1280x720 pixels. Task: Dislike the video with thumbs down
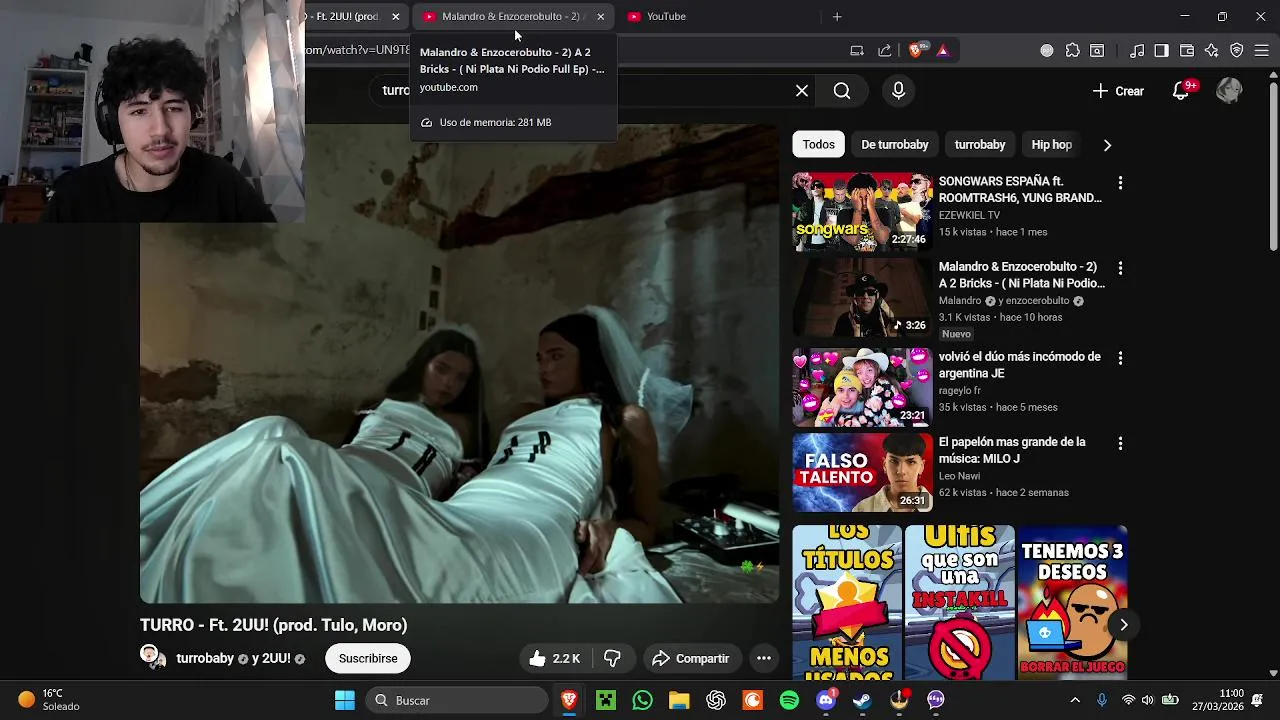[x=612, y=658]
